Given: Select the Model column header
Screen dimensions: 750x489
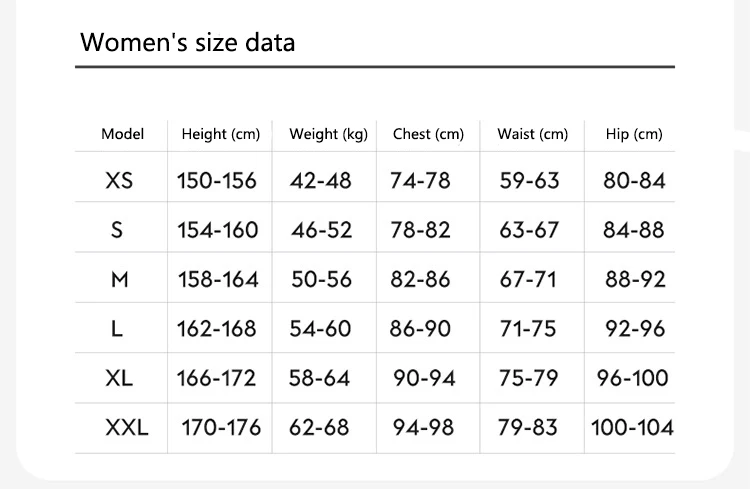Looking at the screenshot, I should (123, 134).
